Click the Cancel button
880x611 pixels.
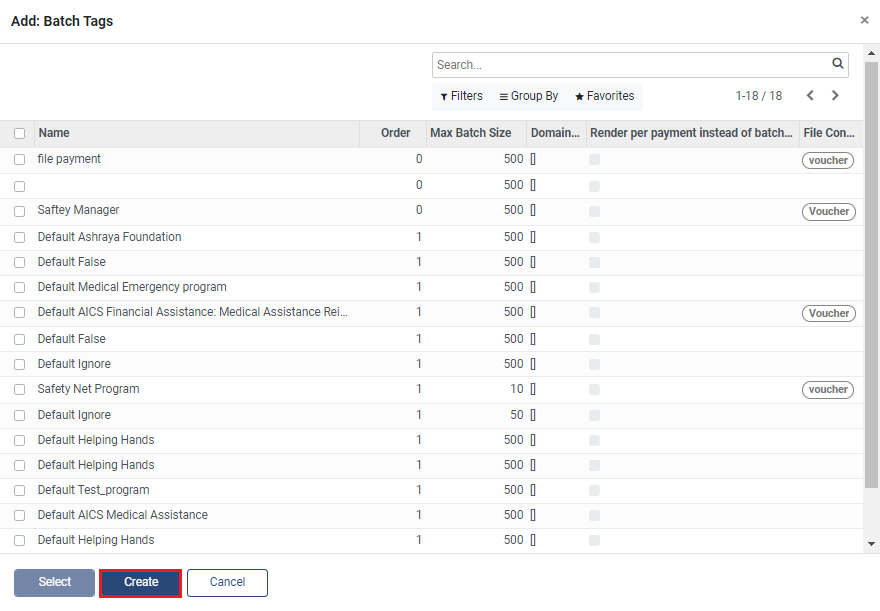227,582
